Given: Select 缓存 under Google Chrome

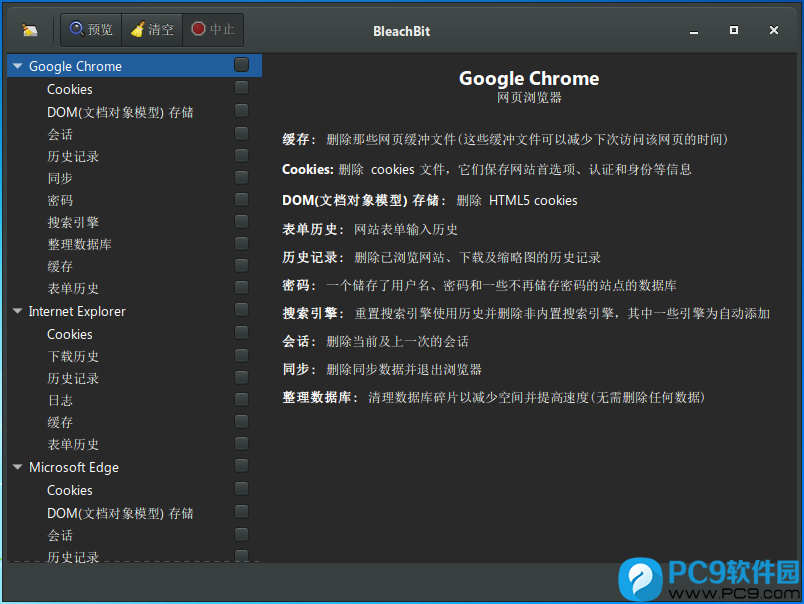Looking at the screenshot, I should 60,267.
